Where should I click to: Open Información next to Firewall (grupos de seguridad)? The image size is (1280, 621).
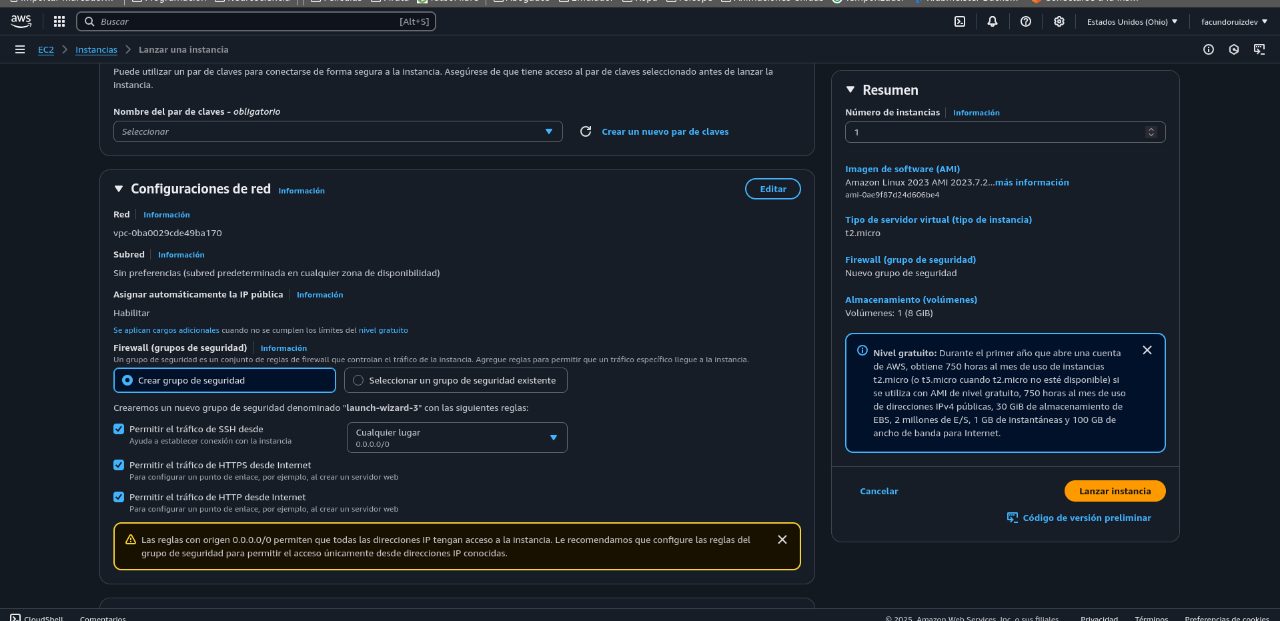(283, 348)
